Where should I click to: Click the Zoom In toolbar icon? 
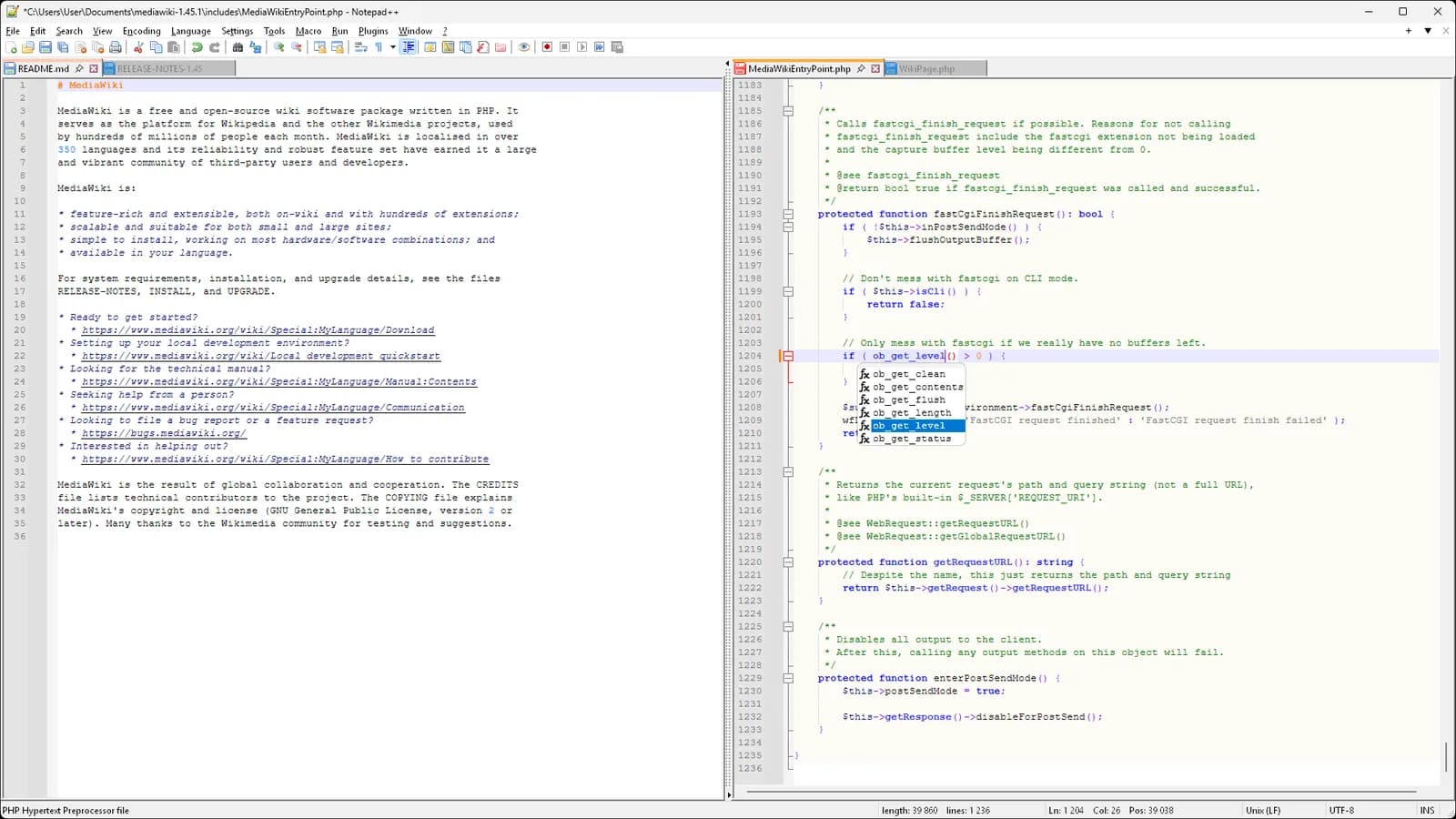click(x=278, y=47)
